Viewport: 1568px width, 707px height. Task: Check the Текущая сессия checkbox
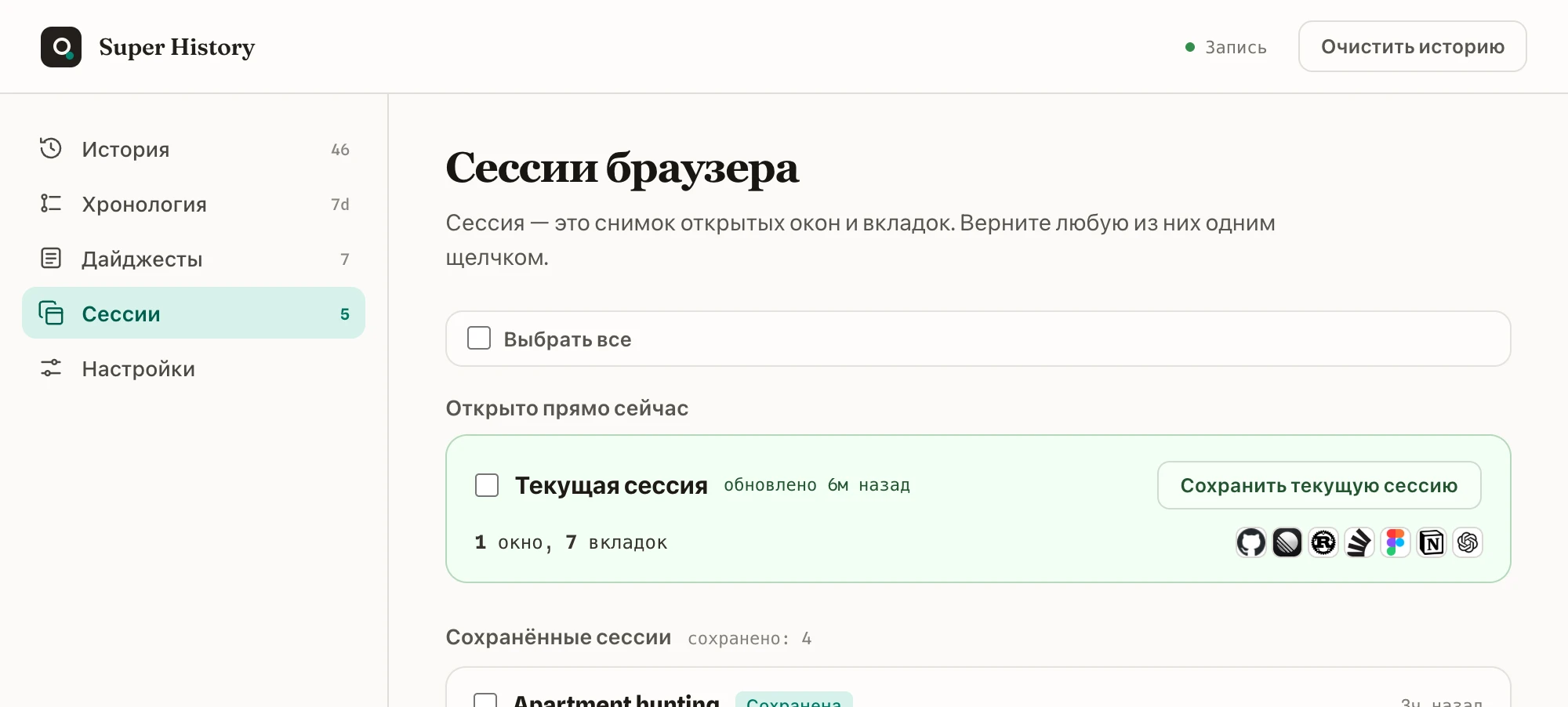487,485
